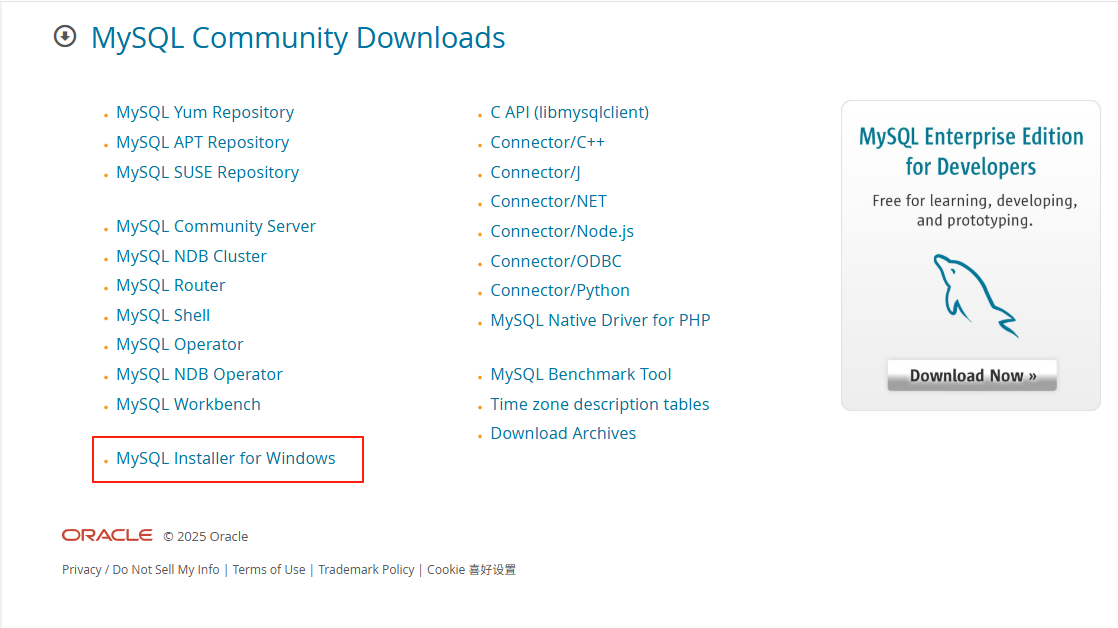1118x628 pixels.
Task: Select the Connector/C++ link
Action: [x=548, y=143]
